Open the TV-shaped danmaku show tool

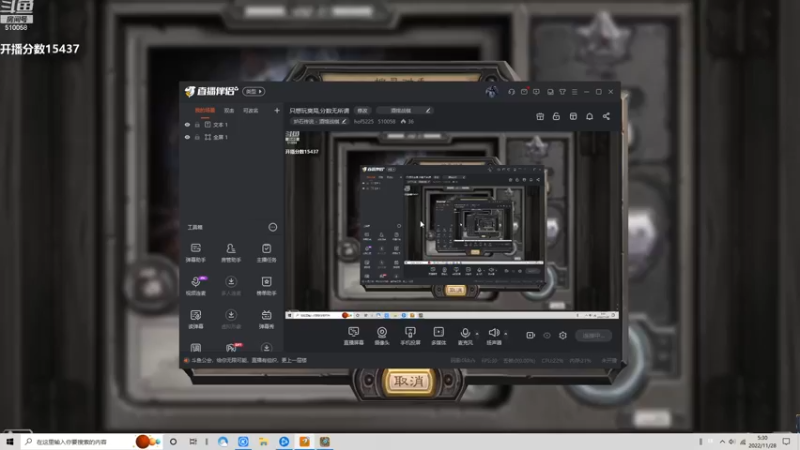click(x=266, y=319)
